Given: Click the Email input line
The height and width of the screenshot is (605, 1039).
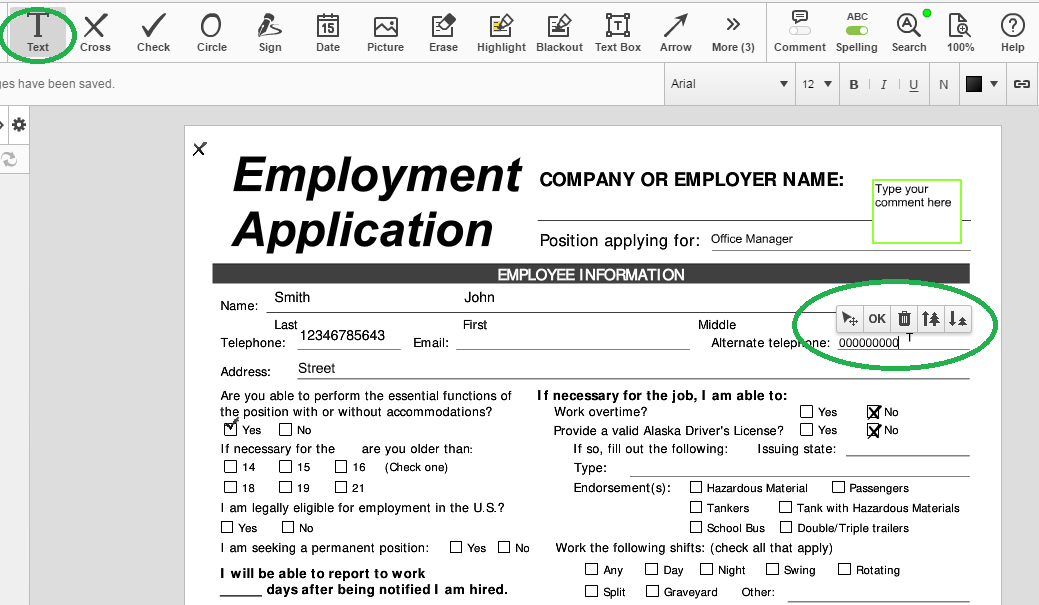Looking at the screenshot, I should [x=573, y=341].
